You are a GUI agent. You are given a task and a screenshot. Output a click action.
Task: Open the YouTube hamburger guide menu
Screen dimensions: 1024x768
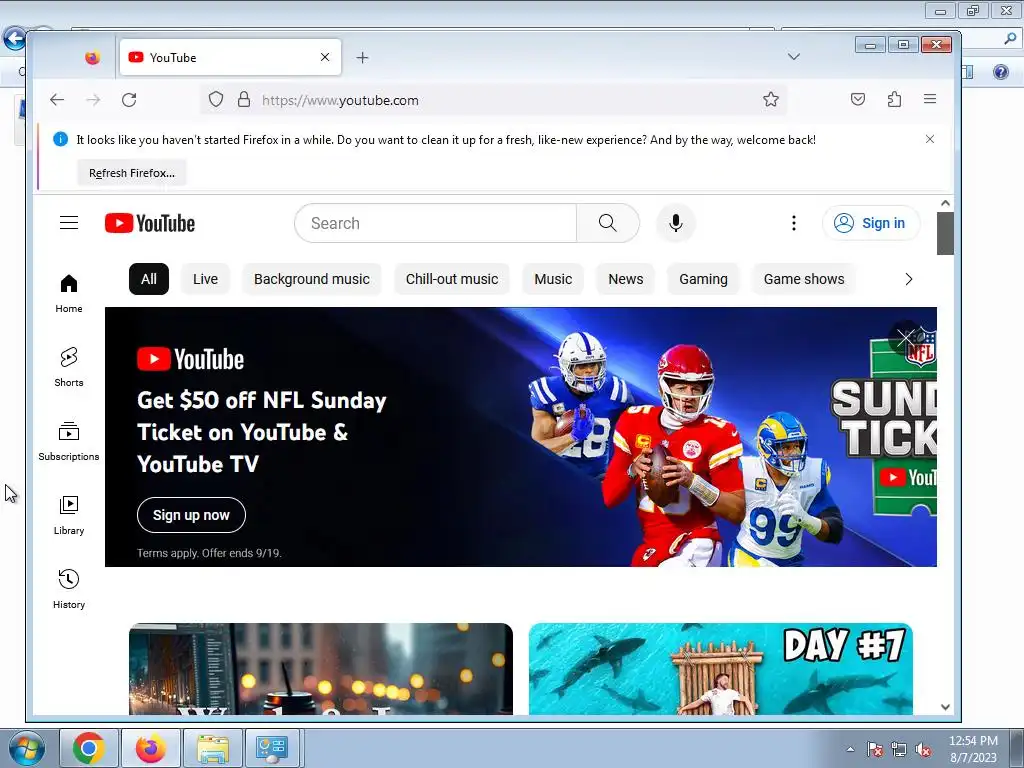coord(69,223)
